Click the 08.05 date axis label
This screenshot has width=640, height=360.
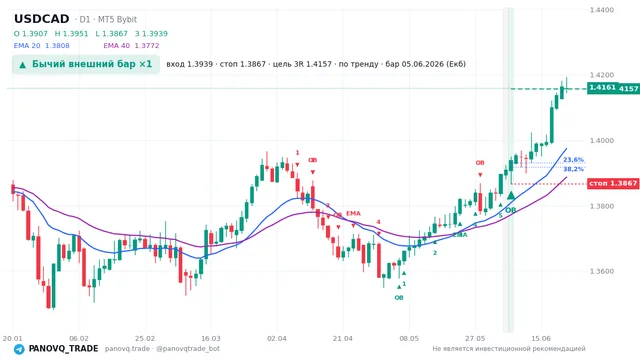[x=409, y=338]
